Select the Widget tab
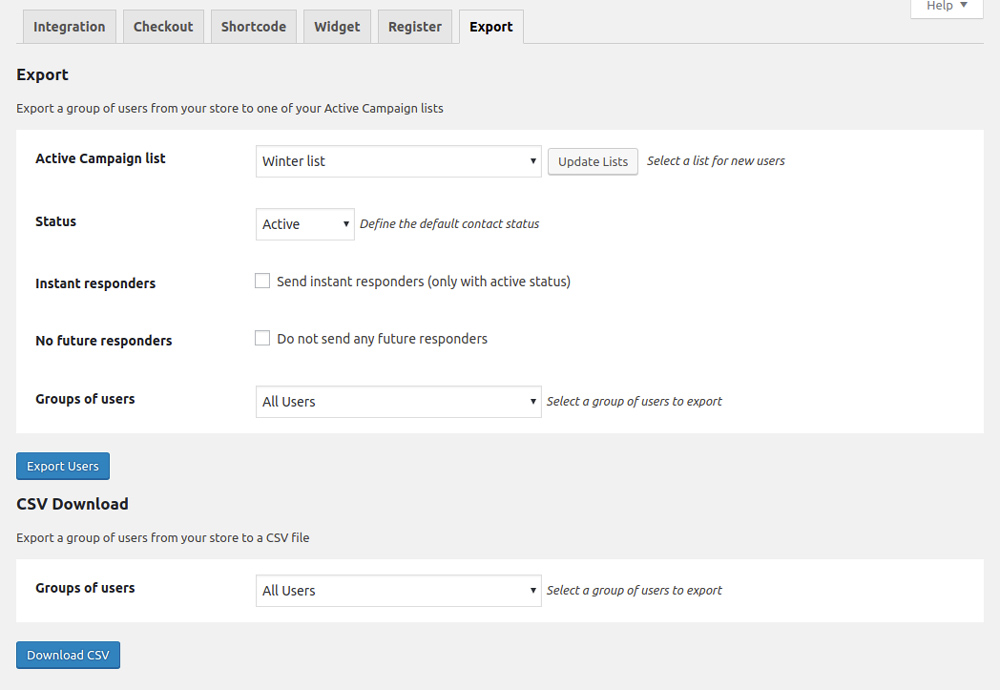The width and height of the screenshot is (1000, 690). [x=337, y=27]
